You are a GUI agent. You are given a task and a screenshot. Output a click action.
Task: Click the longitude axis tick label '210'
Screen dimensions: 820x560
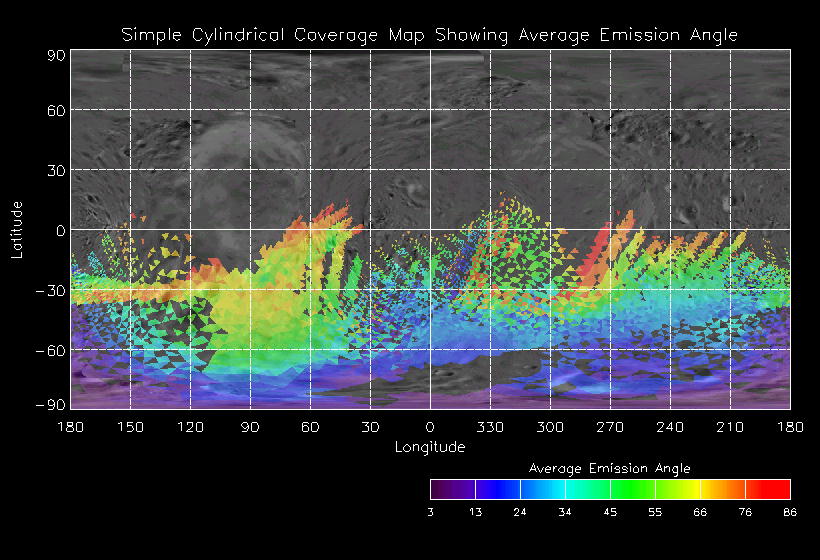coord(730,427)
